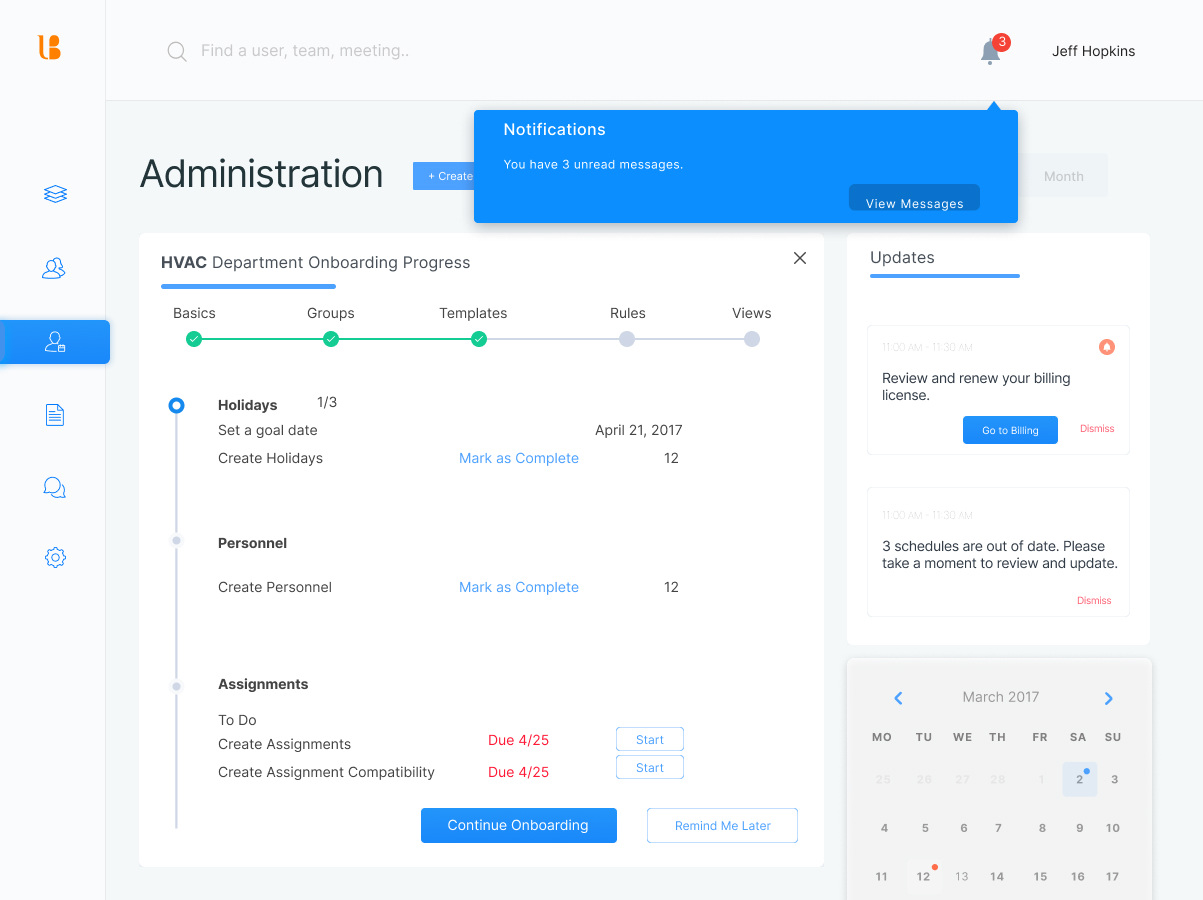1203x900 pixels.
Task: Select the Updates tab heading
Action: (x=902, y=258)
